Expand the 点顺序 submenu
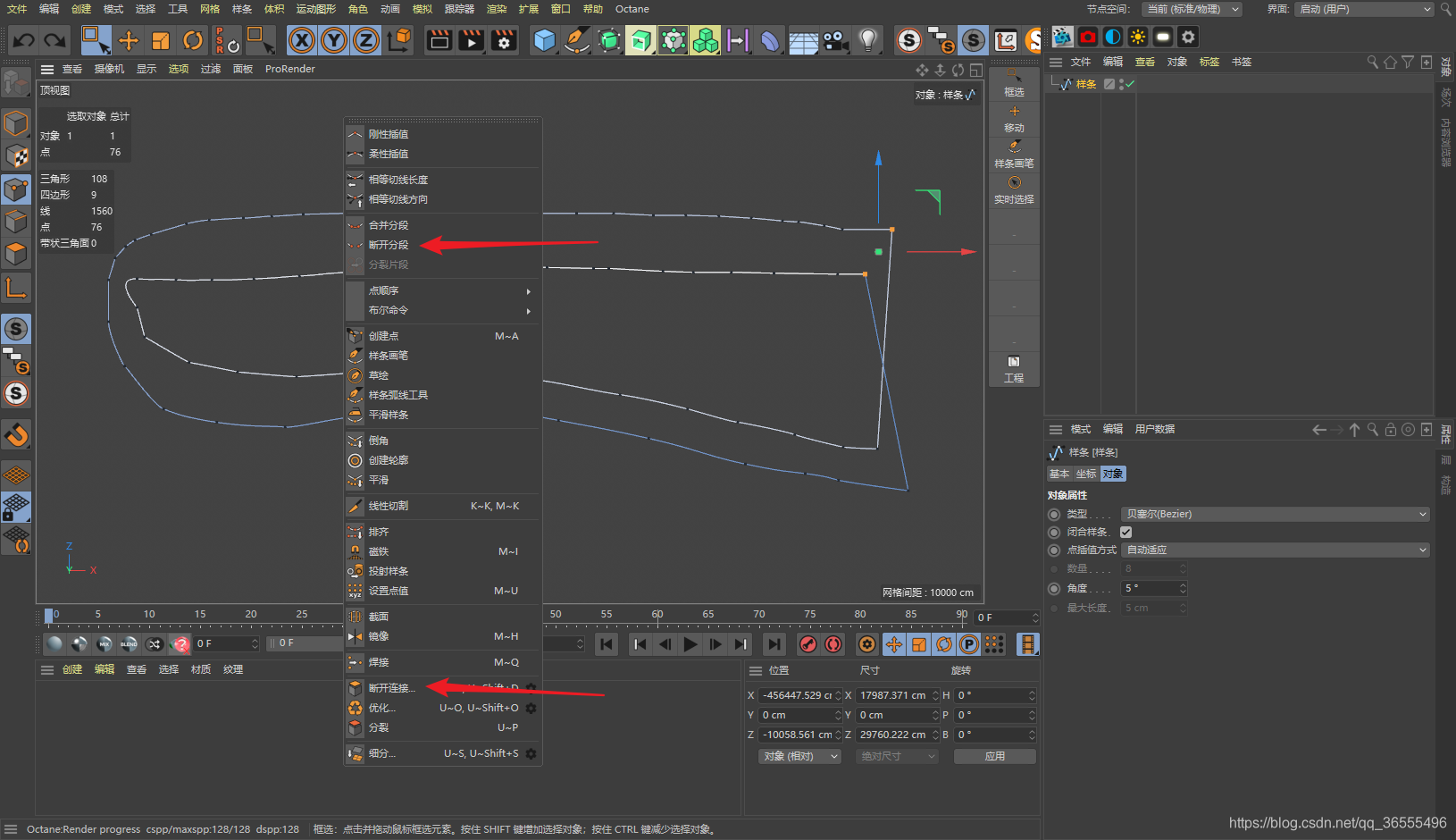This screenshot has width=1456, height=840. tap(443, 290)
